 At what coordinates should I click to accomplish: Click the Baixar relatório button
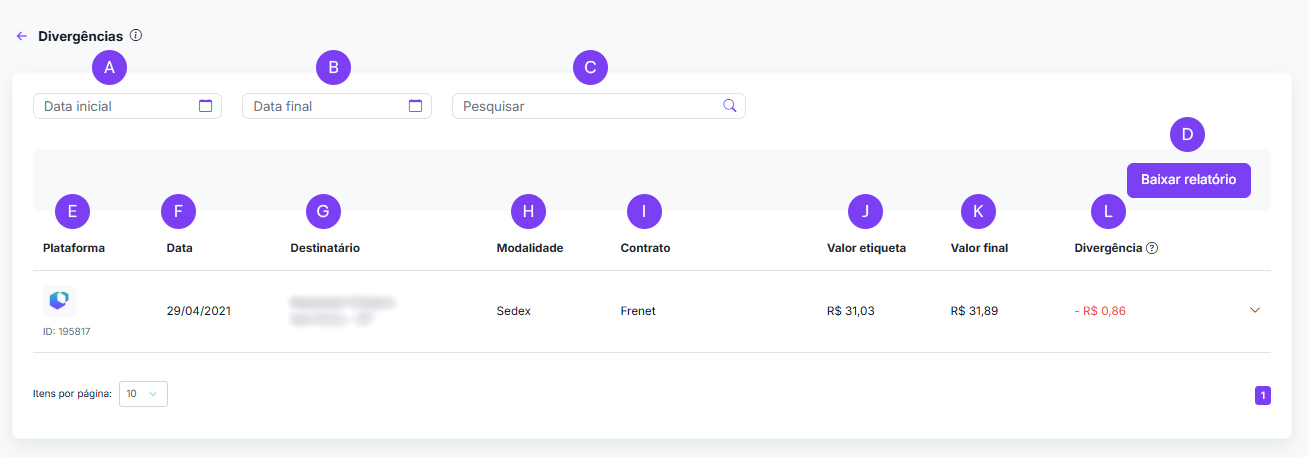click(x=1188, y=180)
